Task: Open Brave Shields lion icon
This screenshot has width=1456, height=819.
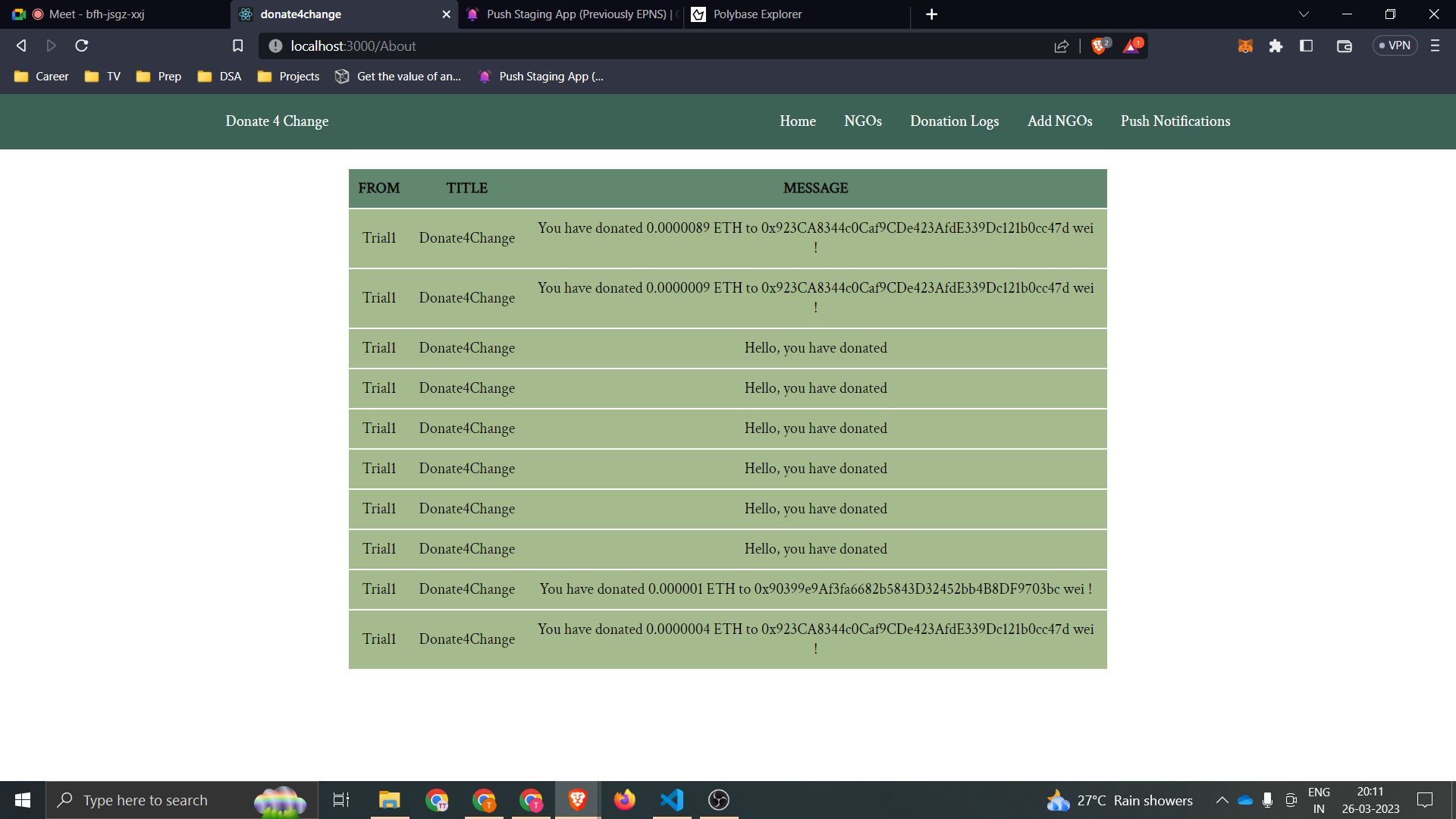Action: (1100, 46)
